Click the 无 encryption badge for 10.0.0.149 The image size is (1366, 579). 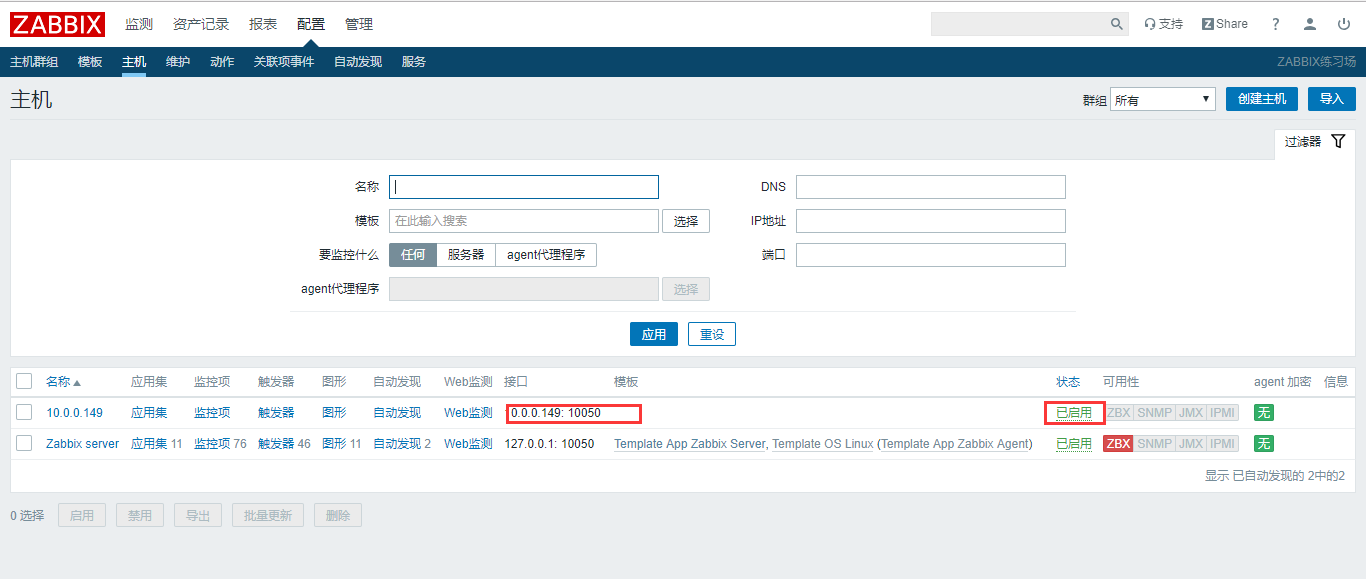coord(1264,413)
